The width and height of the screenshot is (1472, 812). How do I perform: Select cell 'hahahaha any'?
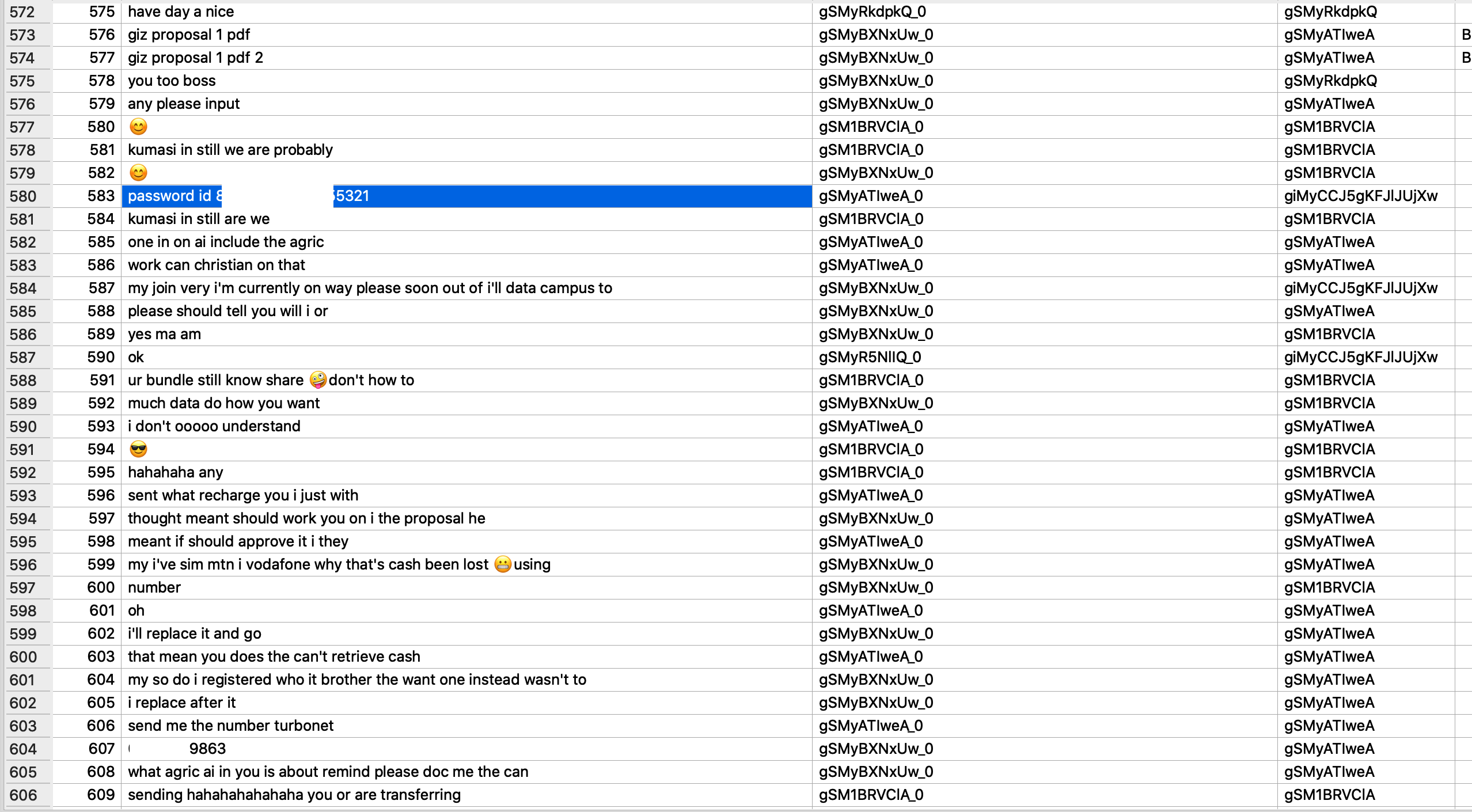(466, 472)
